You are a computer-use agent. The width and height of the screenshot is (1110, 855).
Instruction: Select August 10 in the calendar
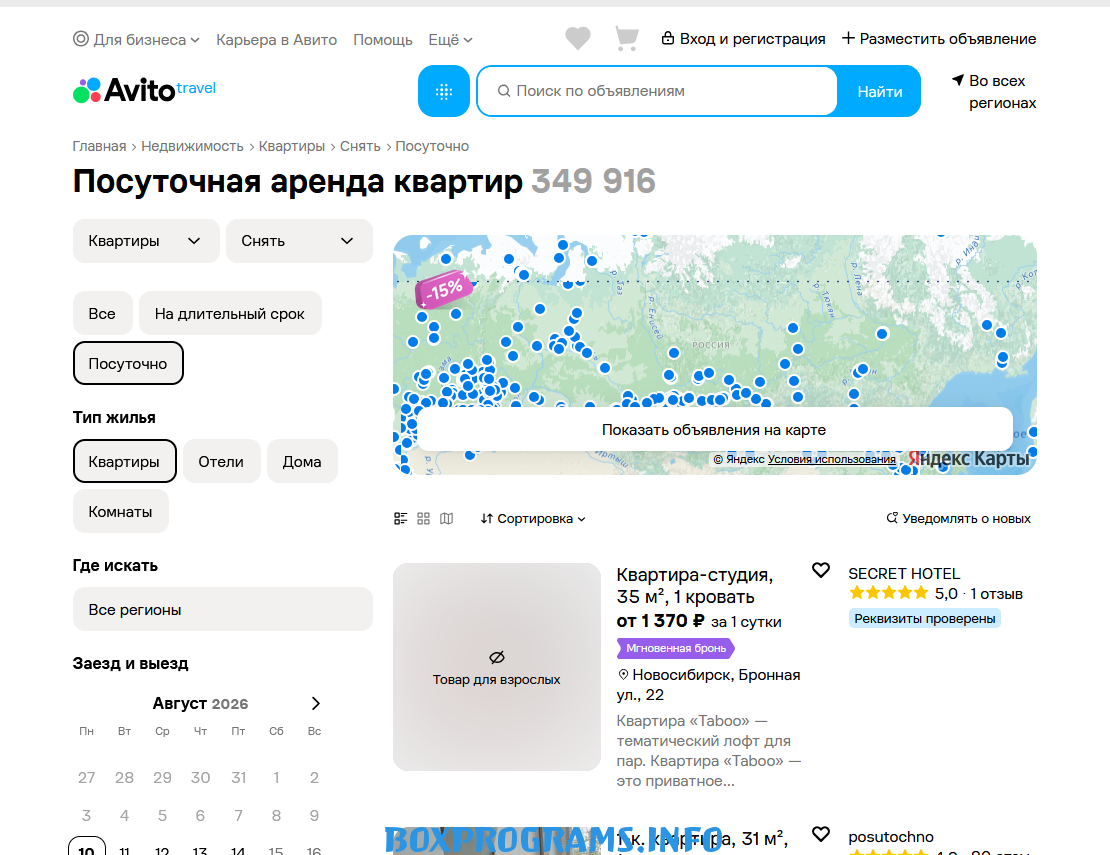coord(86,850)
